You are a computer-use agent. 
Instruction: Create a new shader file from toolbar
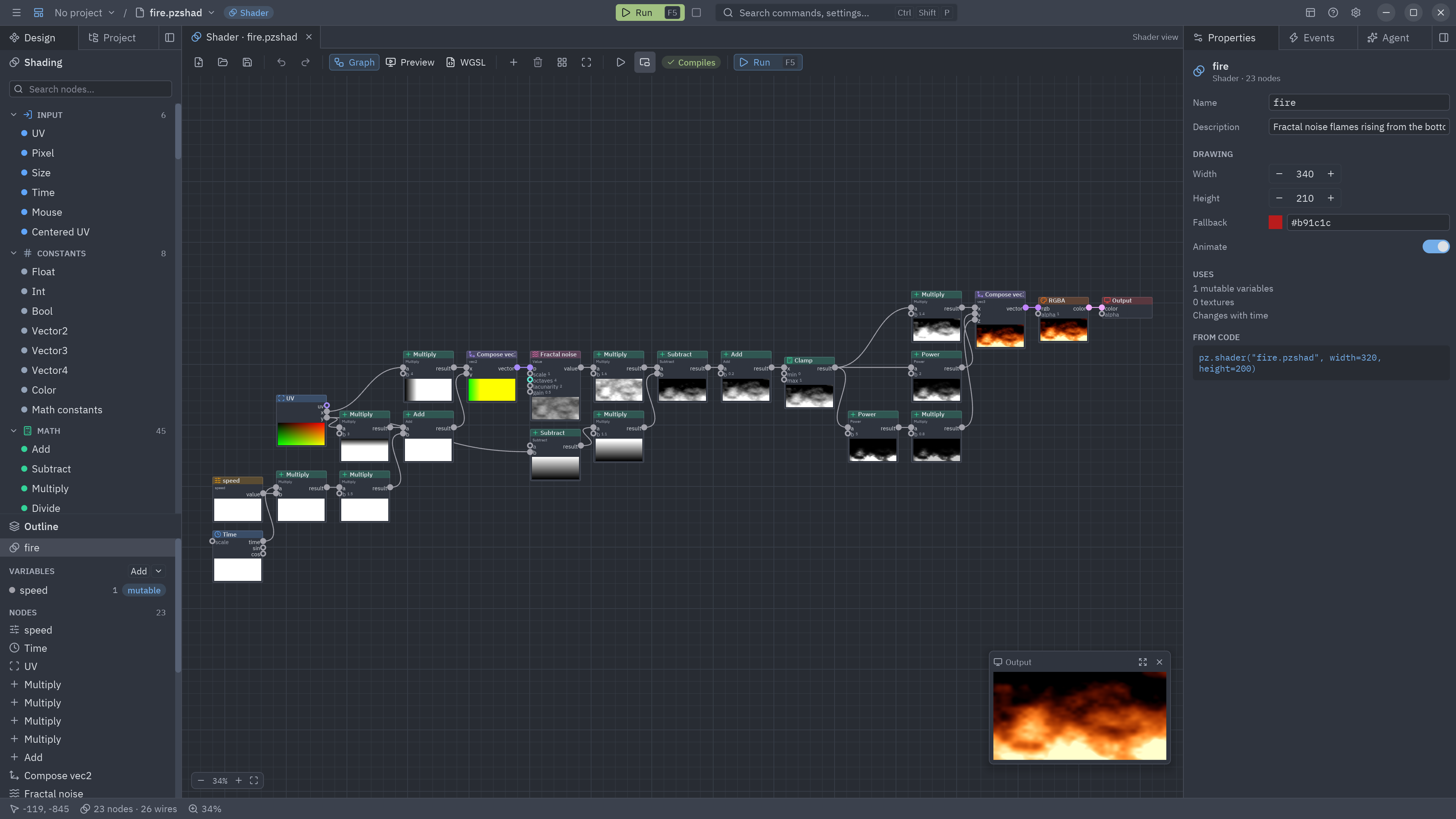[x=198, y=62]
